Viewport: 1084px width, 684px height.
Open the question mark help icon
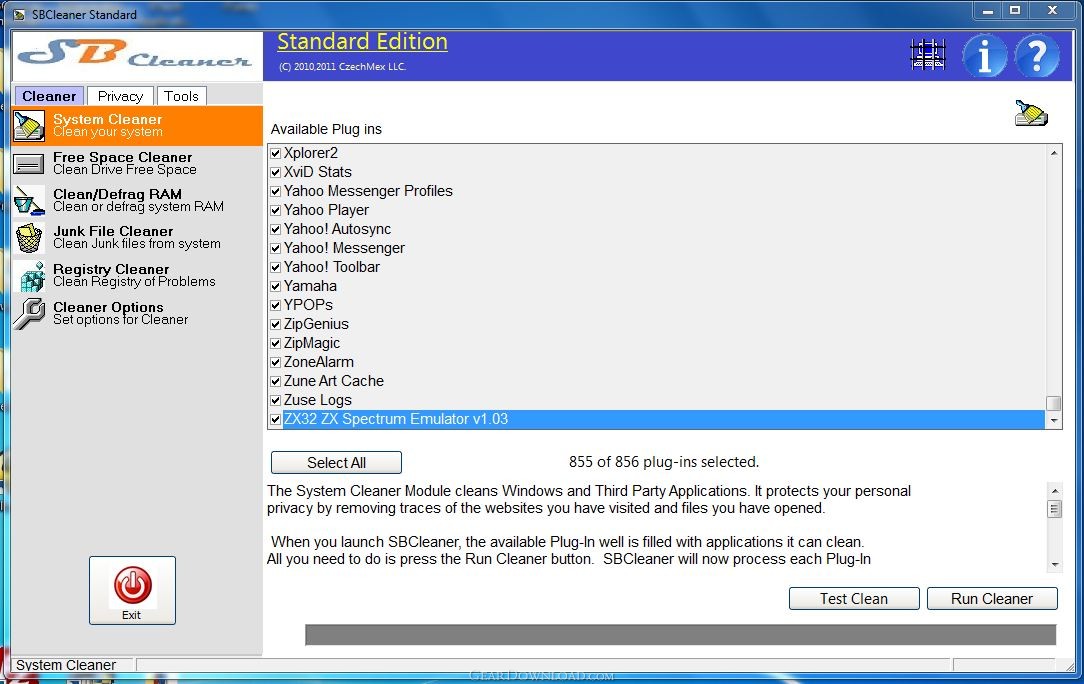(x=1036, y=55)
